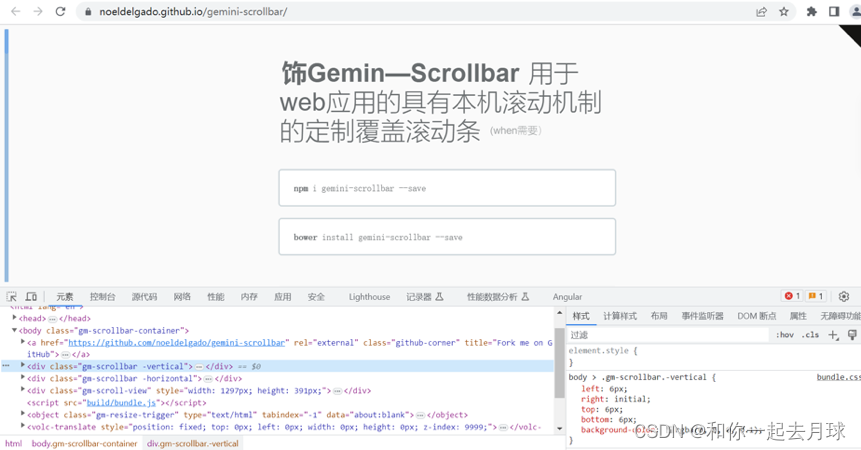Share this page via share icon

[761, 12]
